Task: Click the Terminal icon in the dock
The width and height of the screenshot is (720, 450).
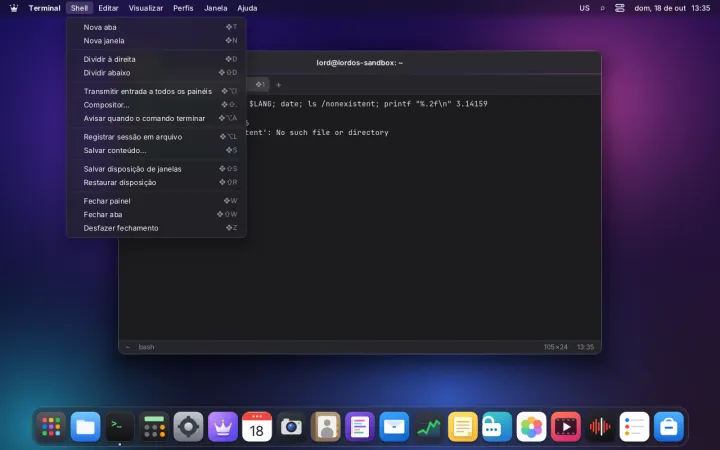Action: (120, 427)
